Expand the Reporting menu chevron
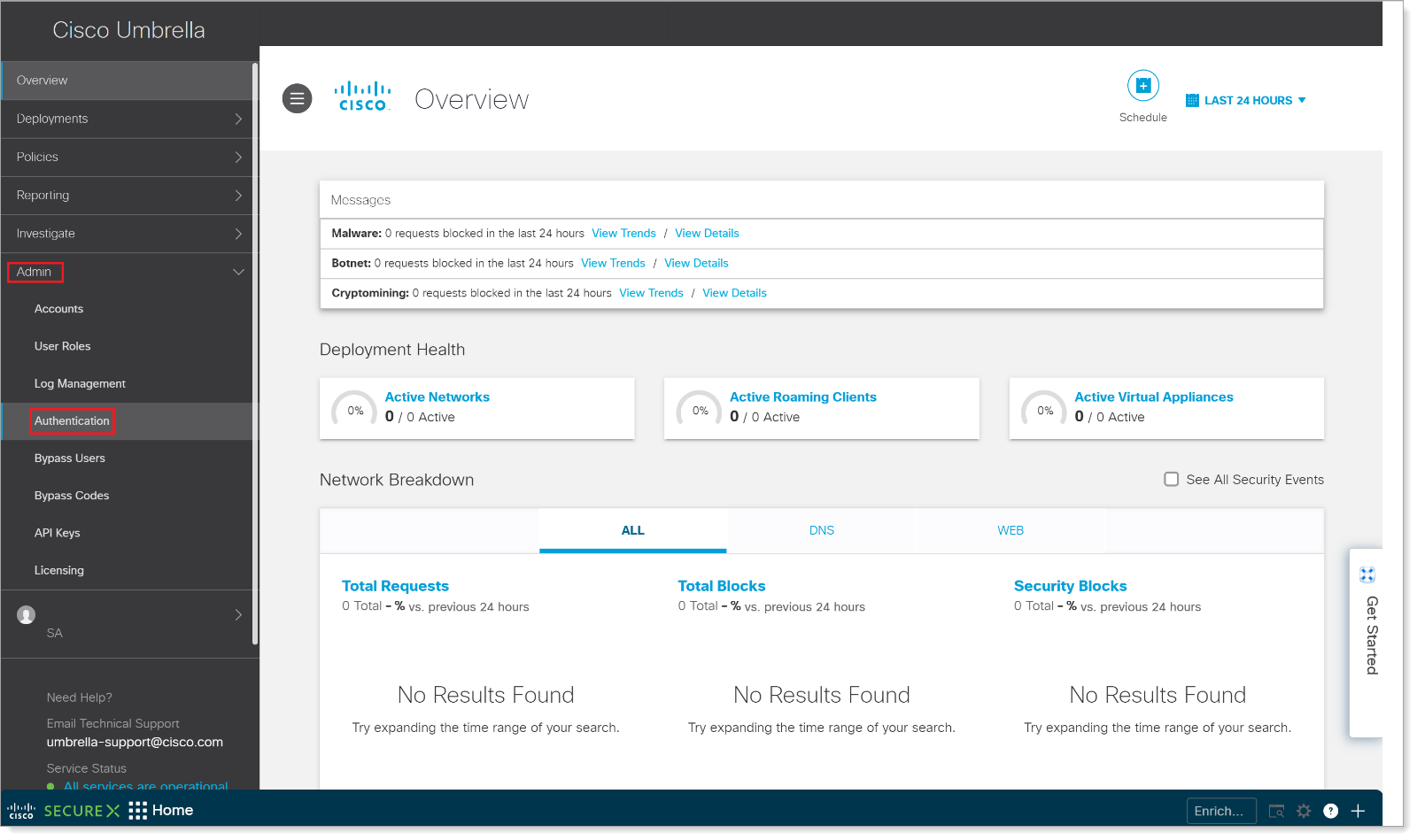This screenshot has width=1417, height=840. tap(238, 196)
